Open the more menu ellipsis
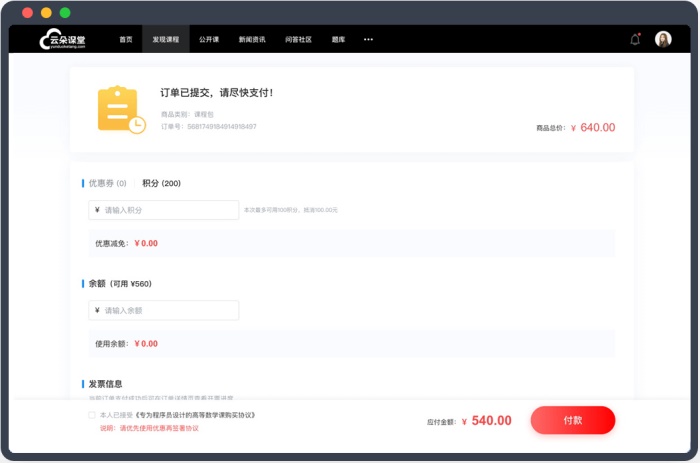 (x=368, y=39)
